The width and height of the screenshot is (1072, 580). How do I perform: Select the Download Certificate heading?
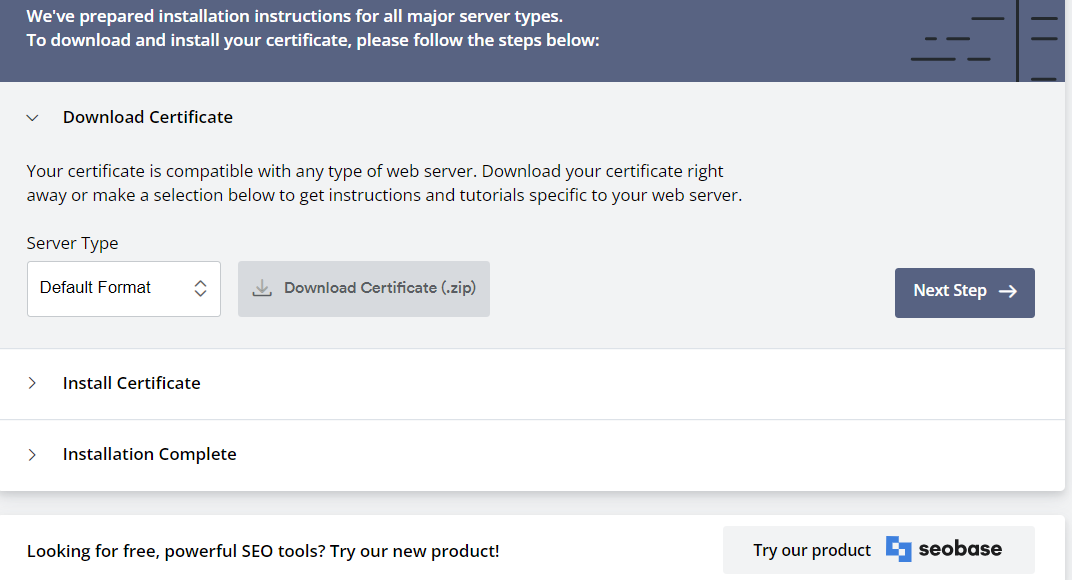[x=148, y=117]
